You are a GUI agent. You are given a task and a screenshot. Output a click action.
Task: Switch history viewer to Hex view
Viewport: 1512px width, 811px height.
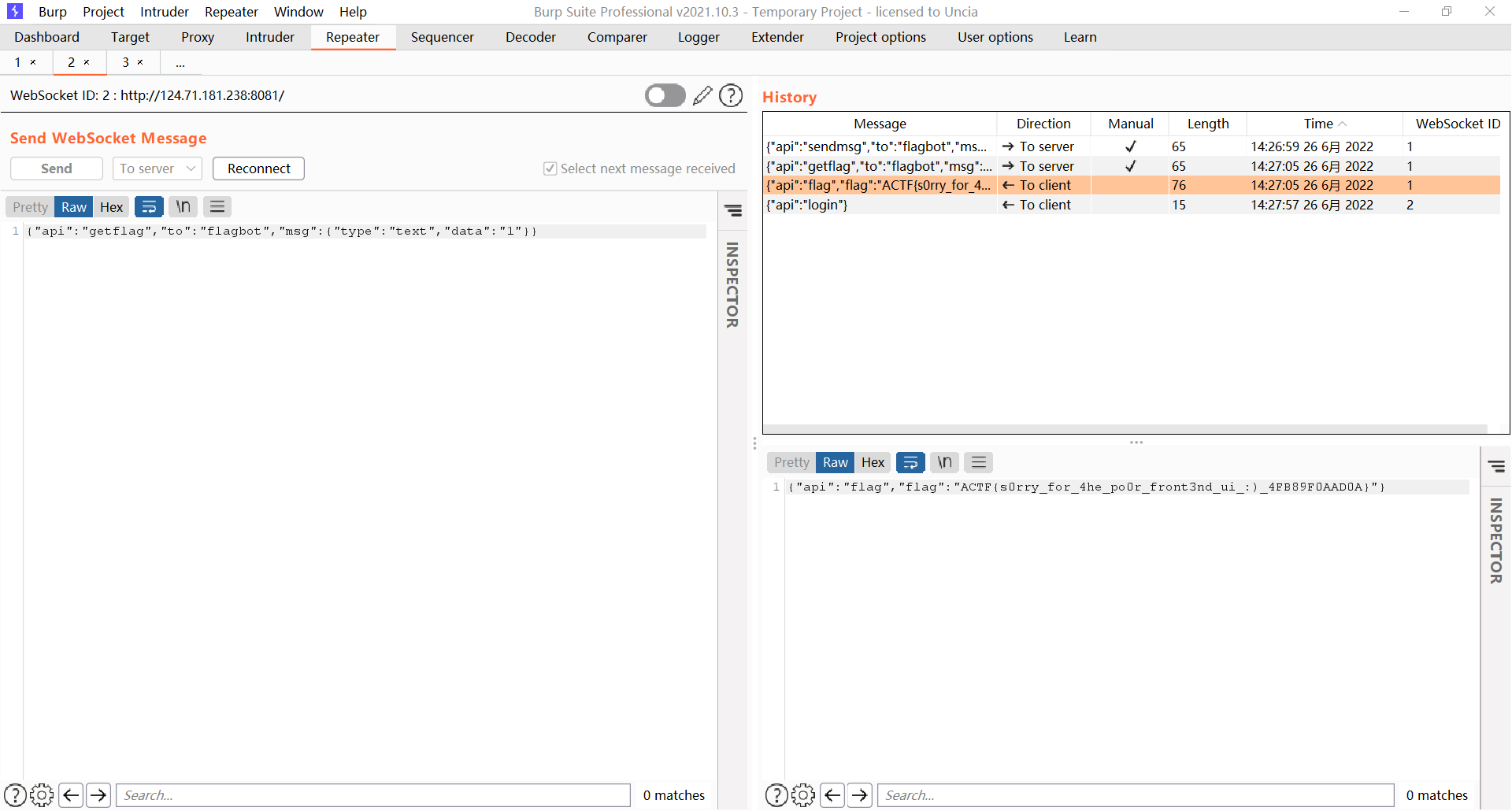pyautogui.click(x=873, y=462)
